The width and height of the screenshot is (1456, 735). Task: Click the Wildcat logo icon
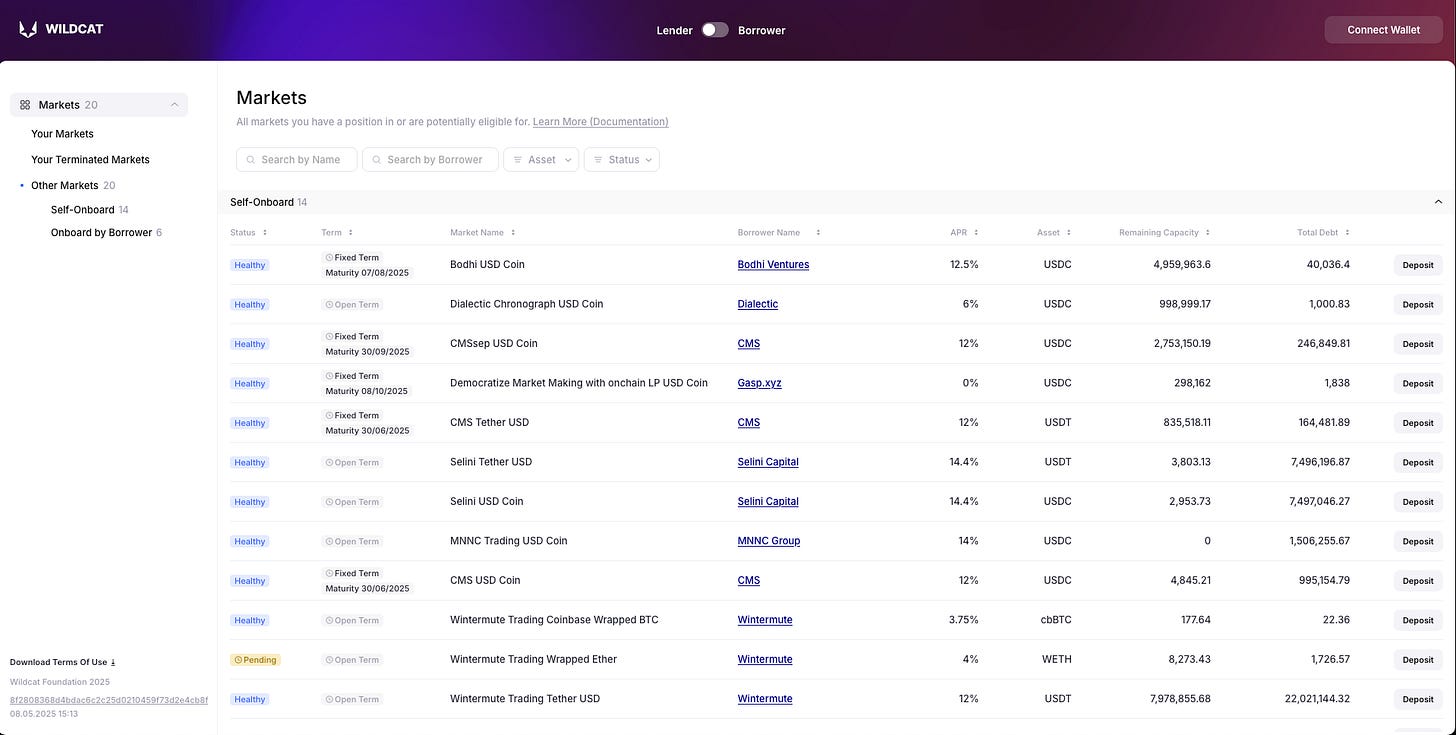pyautogui.click(x=28, y=29)
